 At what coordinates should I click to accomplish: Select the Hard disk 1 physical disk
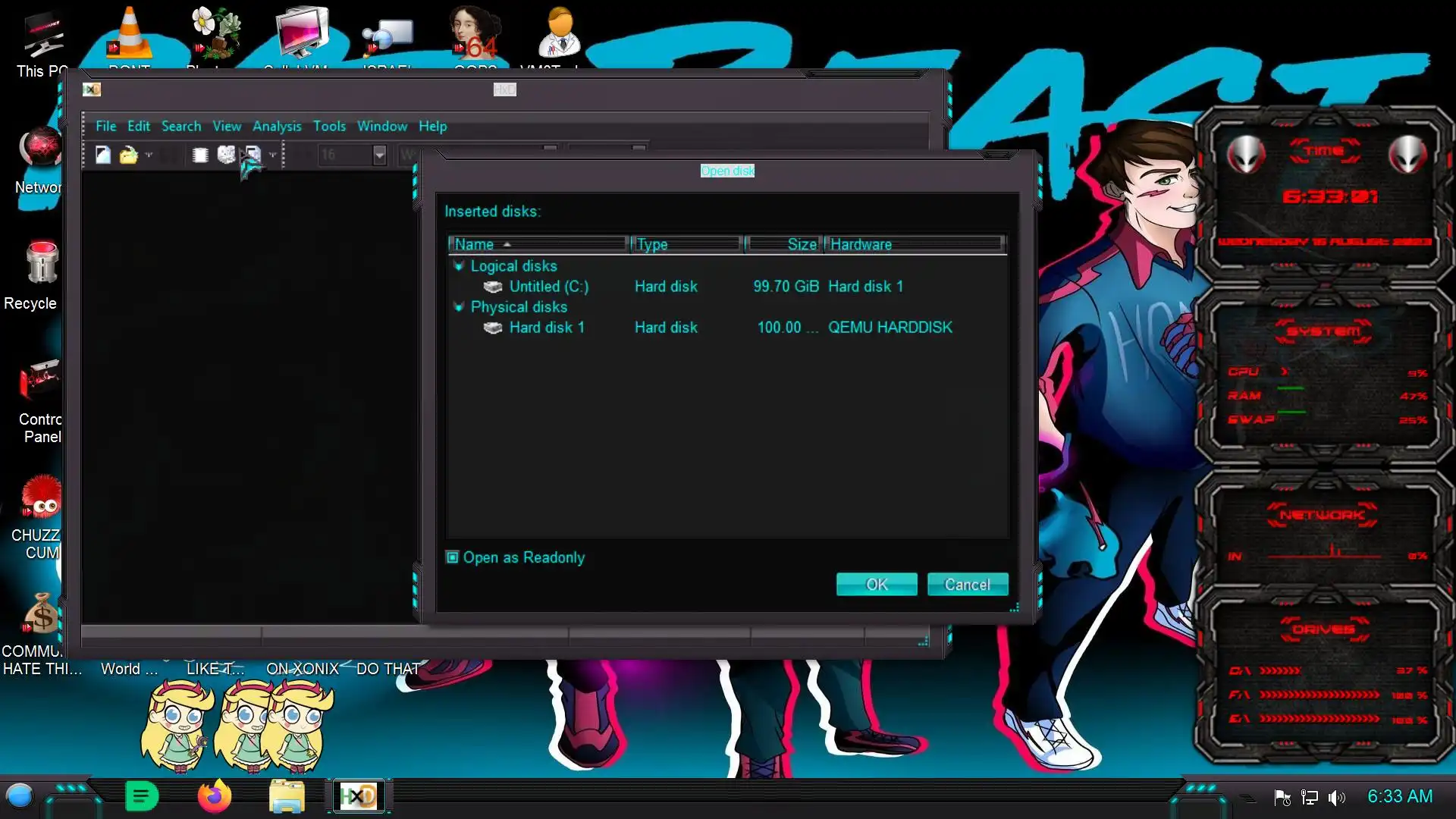[x=546, y=328]
